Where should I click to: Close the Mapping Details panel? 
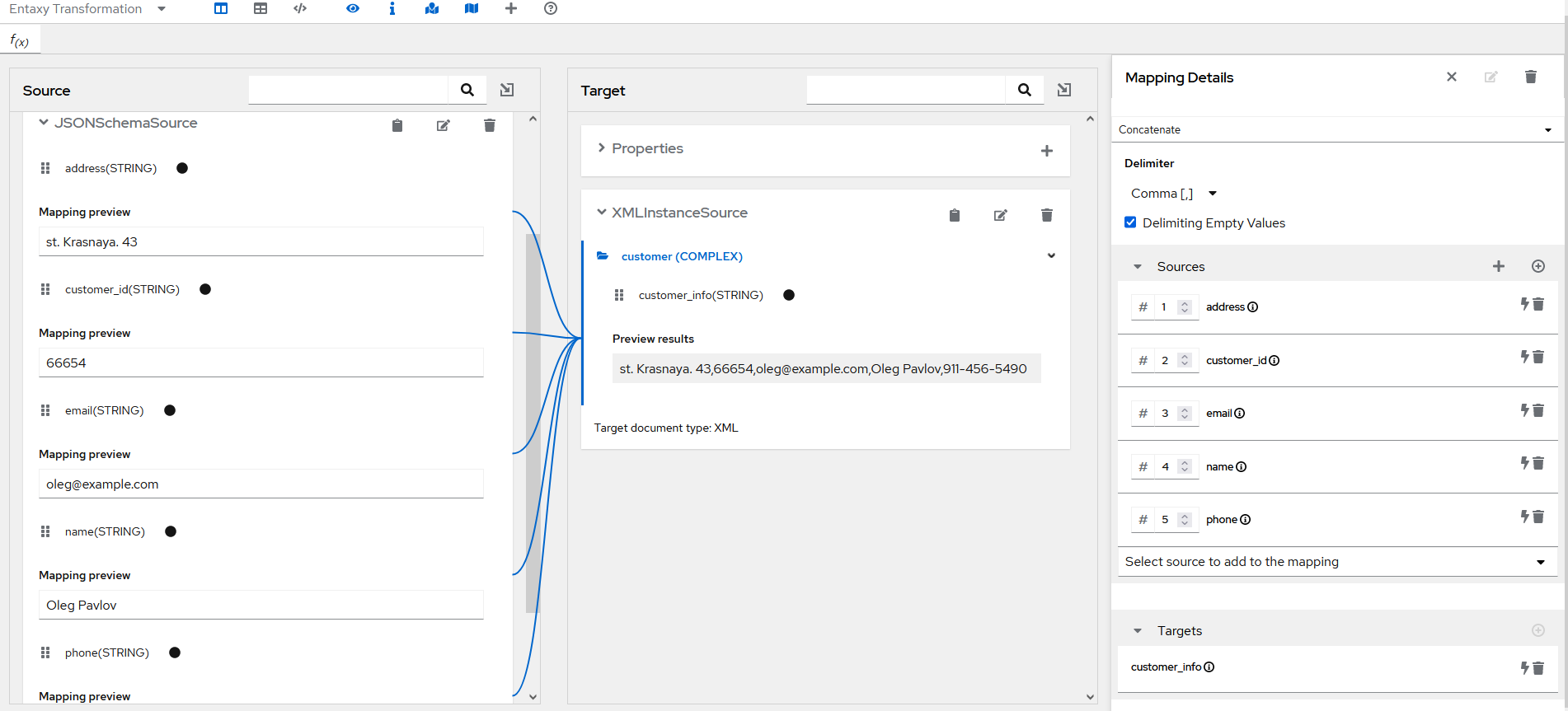point(1452,77)
